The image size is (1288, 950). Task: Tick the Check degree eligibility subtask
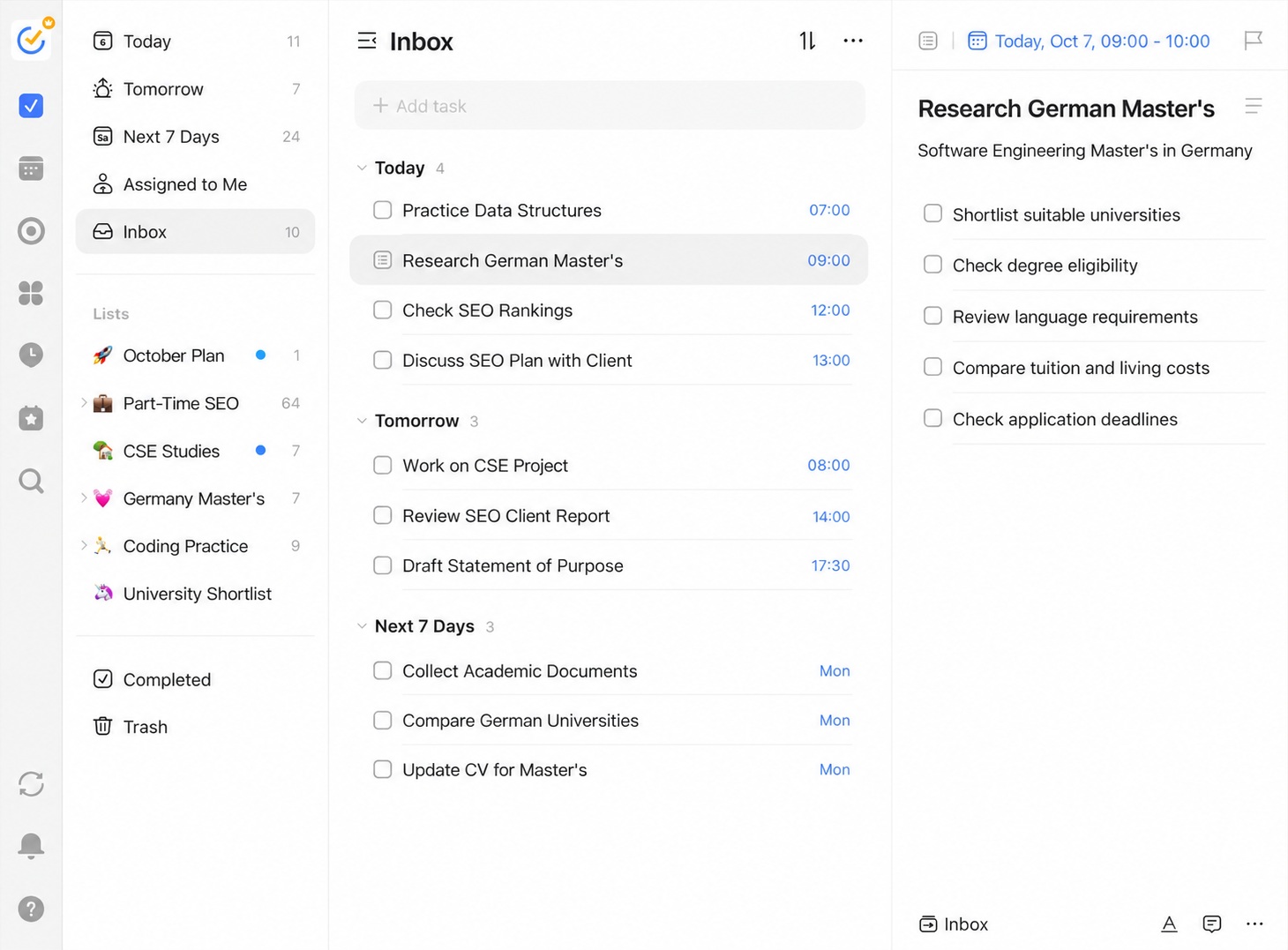[932, 265]
